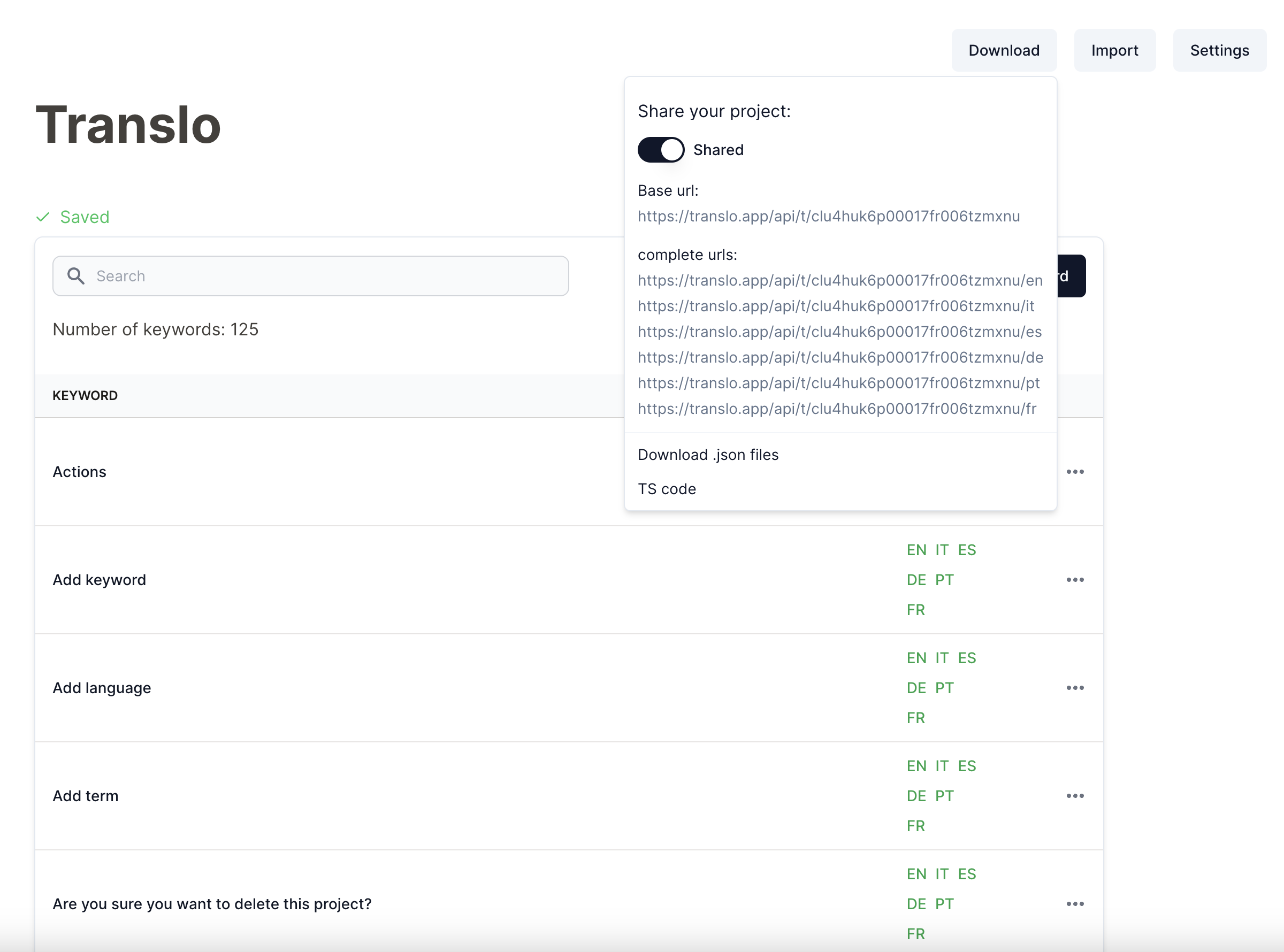Click ES language tag in Add term row

click(x=967, y=766)
